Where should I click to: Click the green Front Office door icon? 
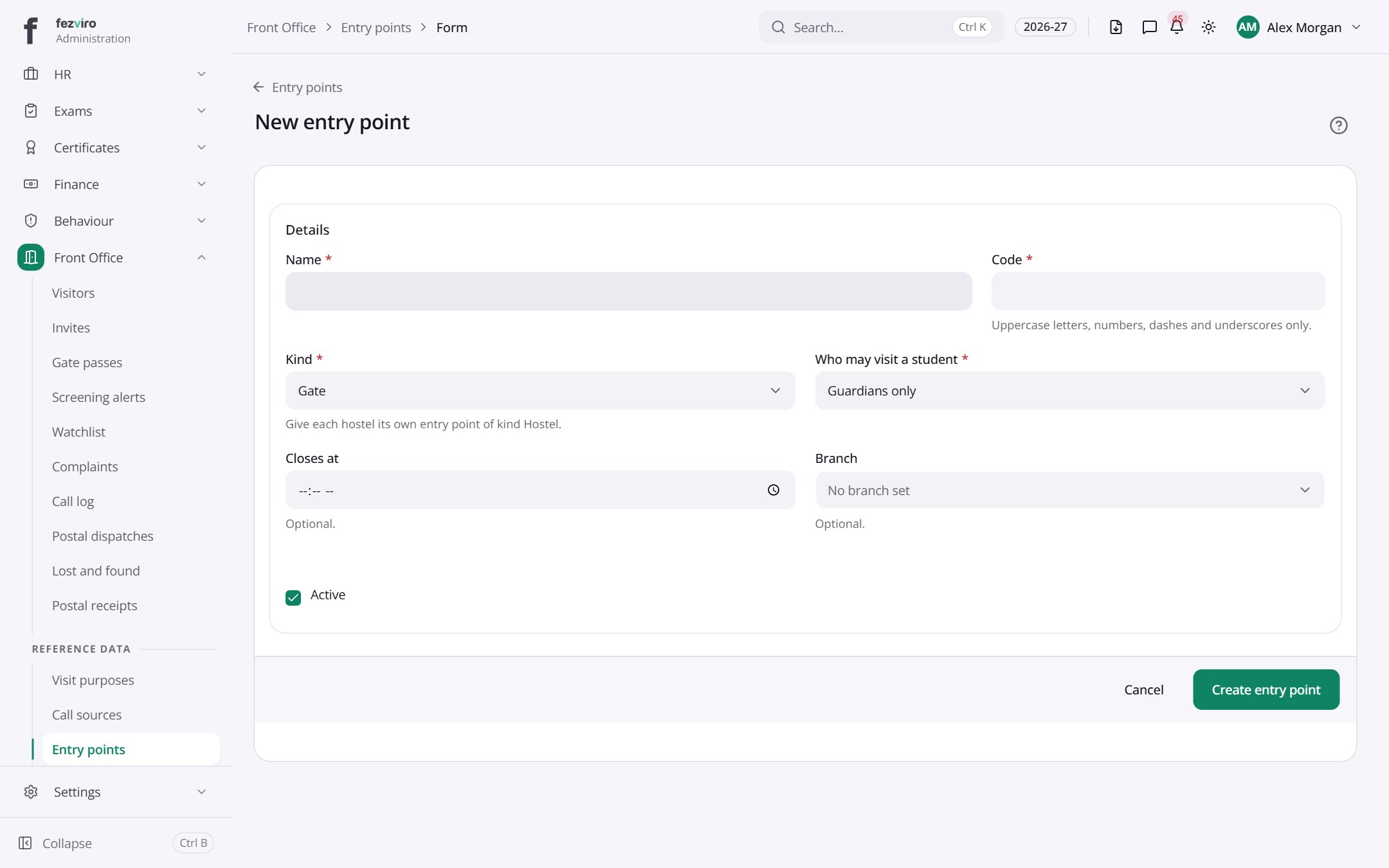(x=31, y=257)
